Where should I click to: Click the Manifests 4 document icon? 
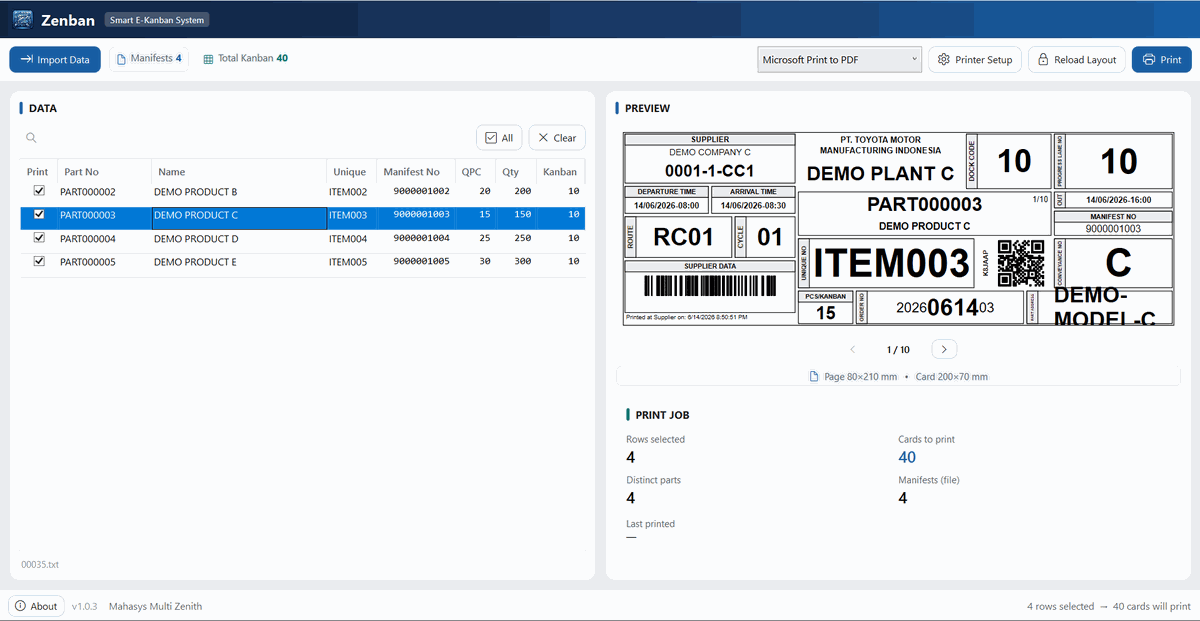(123, 59)
